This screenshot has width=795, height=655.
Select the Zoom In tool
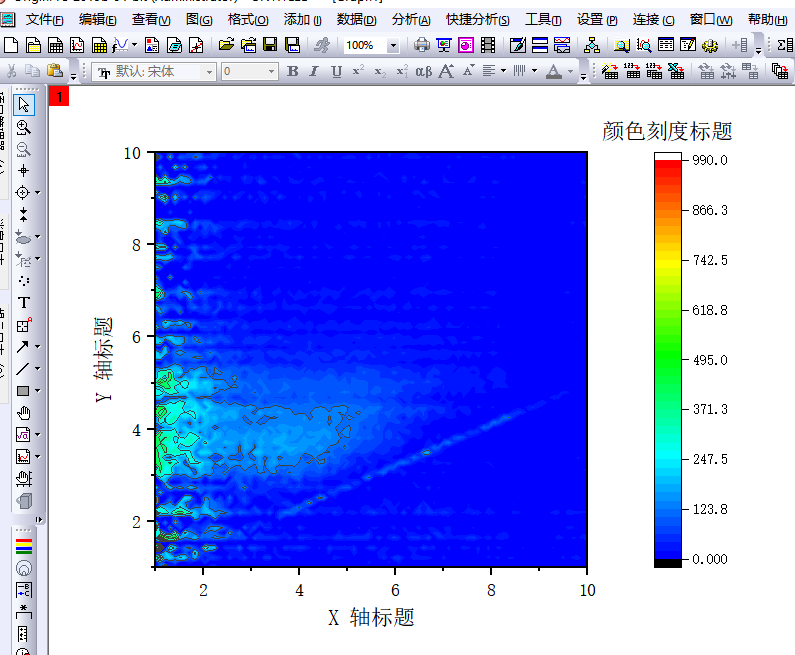click(23, 127)
